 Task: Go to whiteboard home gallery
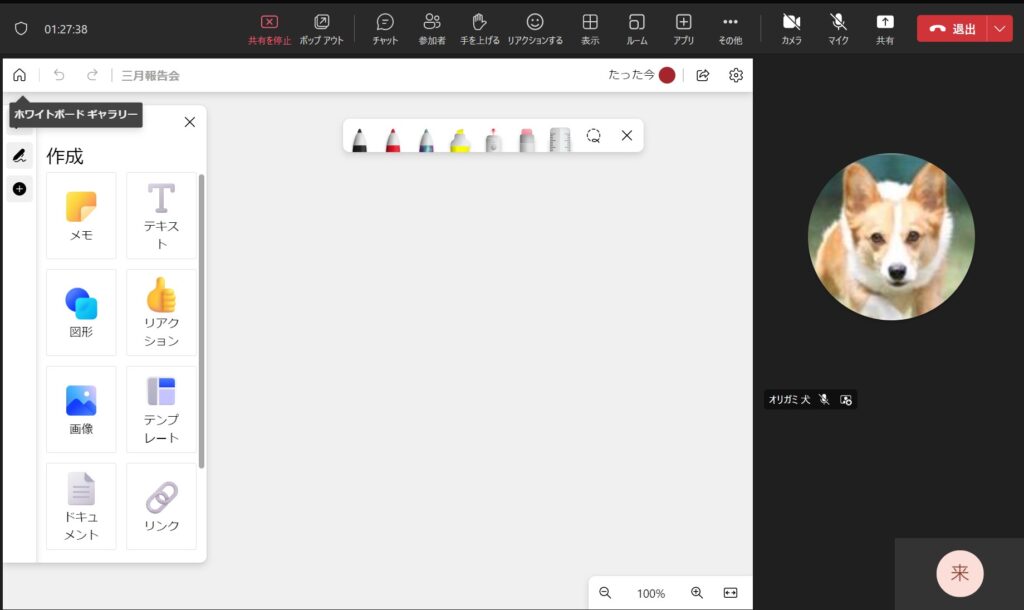click(19, 75)
